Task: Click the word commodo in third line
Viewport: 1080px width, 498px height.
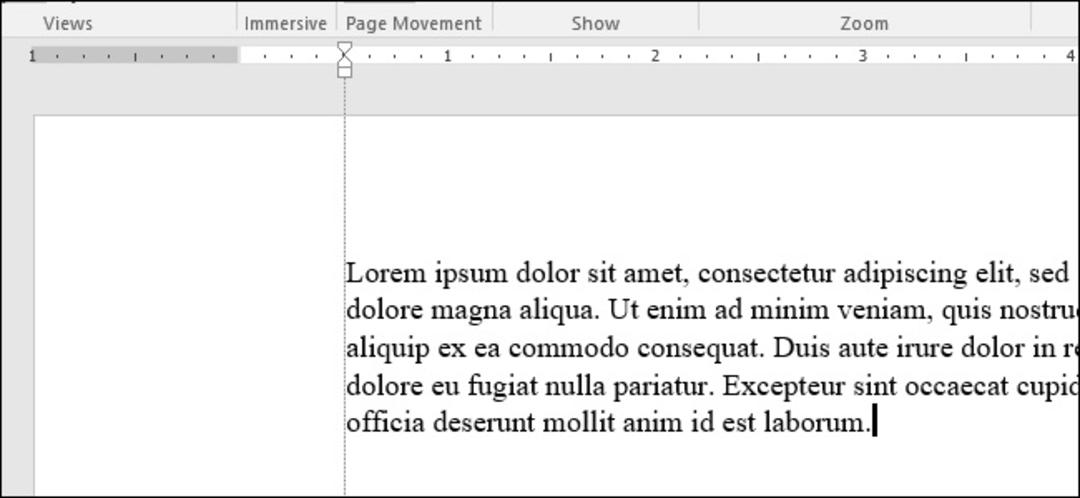Action: click(569, 349)
